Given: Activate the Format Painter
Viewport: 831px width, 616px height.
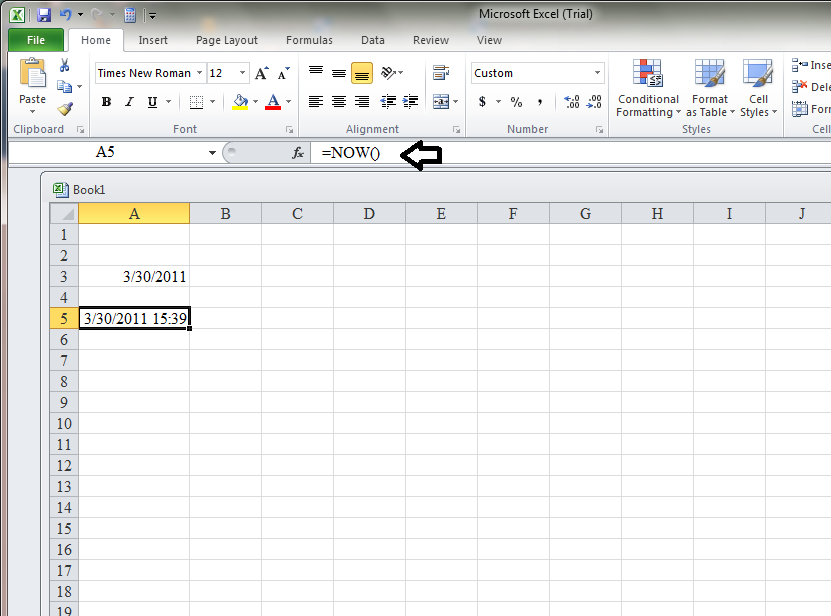Looking at the screenshot, I should coord(63,108).
